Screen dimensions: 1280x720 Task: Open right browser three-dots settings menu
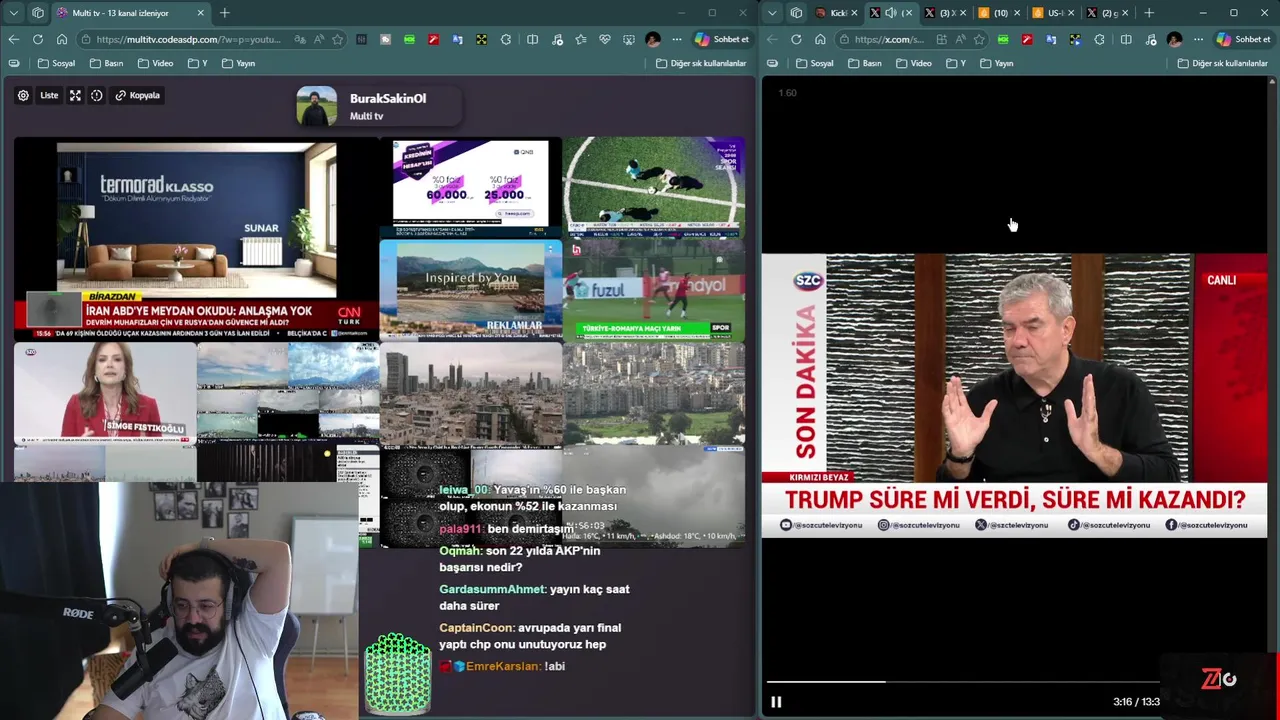1198,39
